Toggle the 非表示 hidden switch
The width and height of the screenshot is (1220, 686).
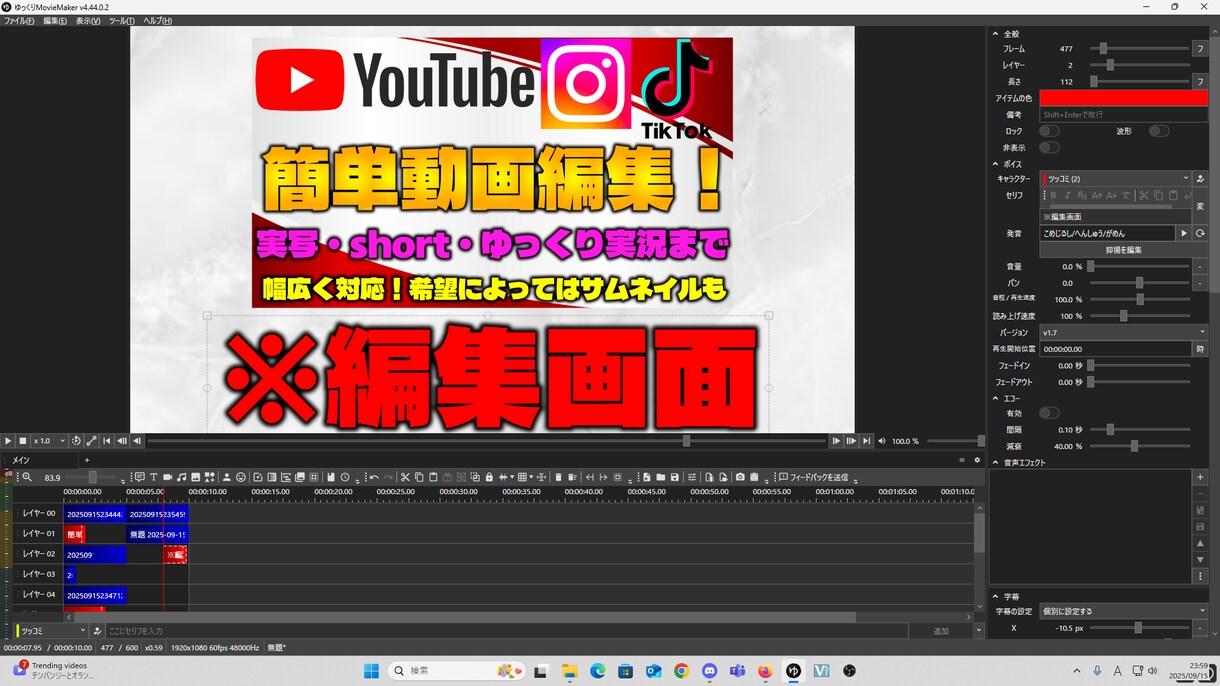point(1049,148)
